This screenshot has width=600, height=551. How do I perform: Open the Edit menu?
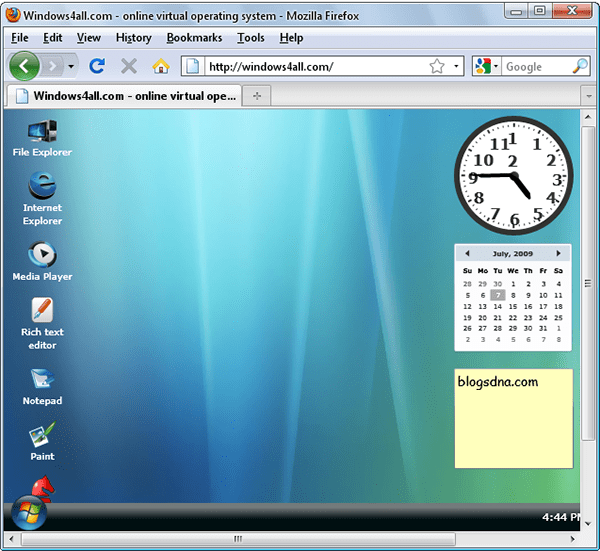coord(52,37)
